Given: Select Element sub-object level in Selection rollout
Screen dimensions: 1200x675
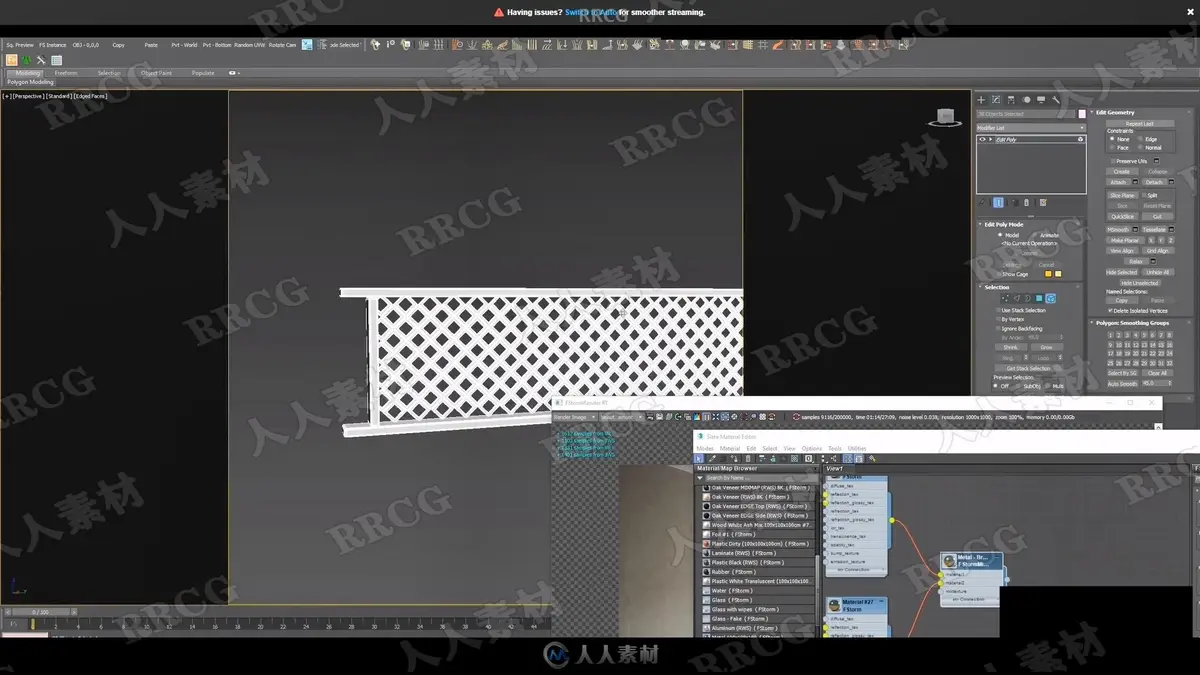Looking at the screenshot, I should [1050, 298].
